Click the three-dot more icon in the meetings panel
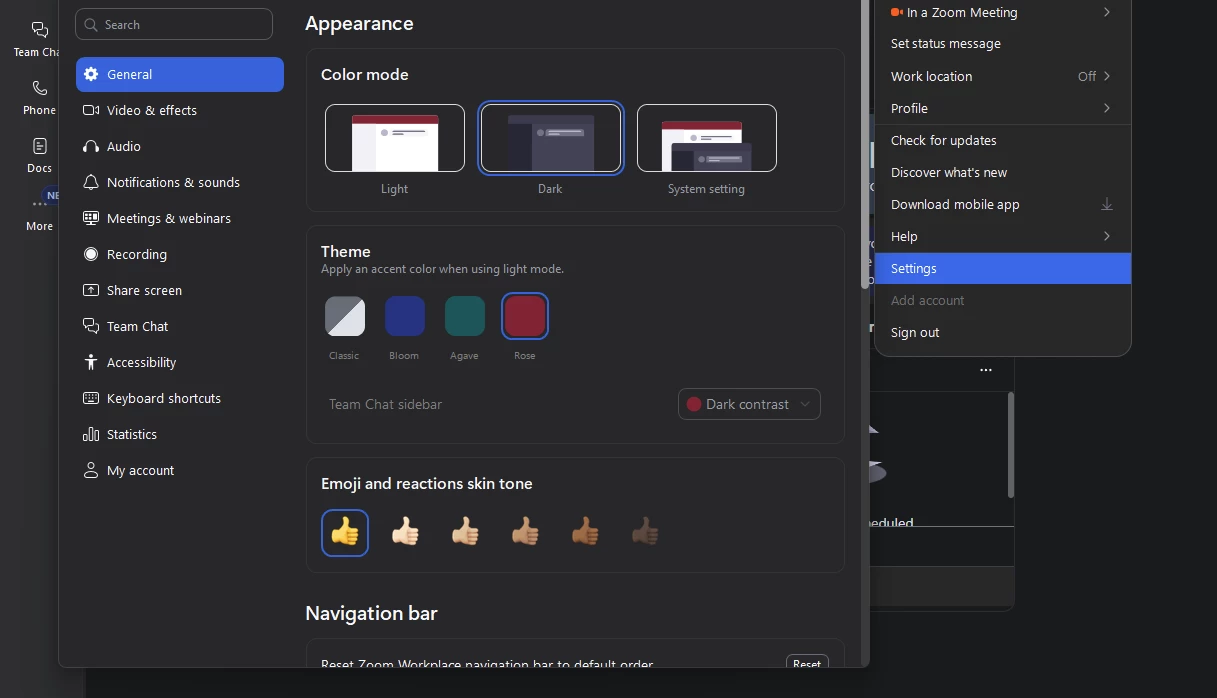Screen dimensions: 1217x698 [x=986, y=370]
